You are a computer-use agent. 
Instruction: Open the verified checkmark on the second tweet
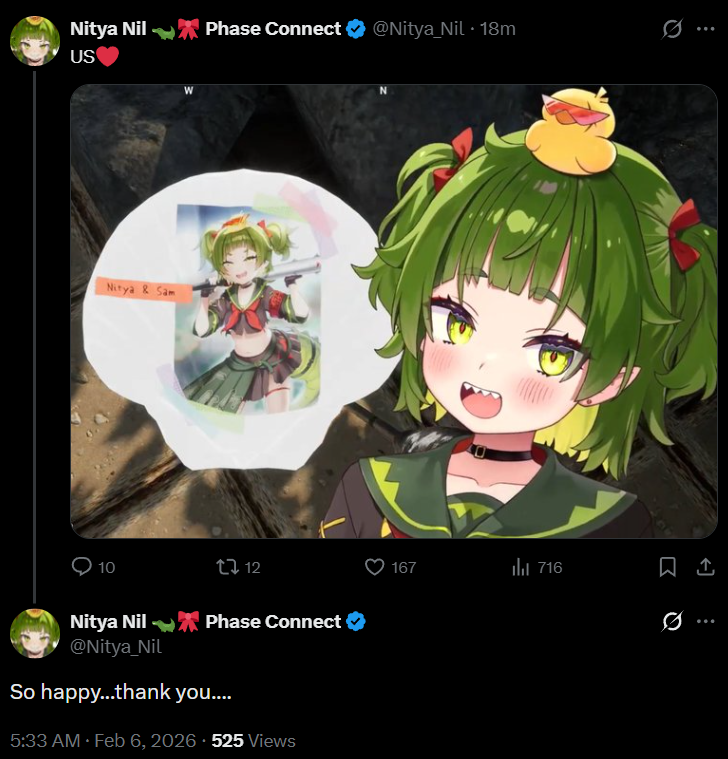[x=356, y=622]
